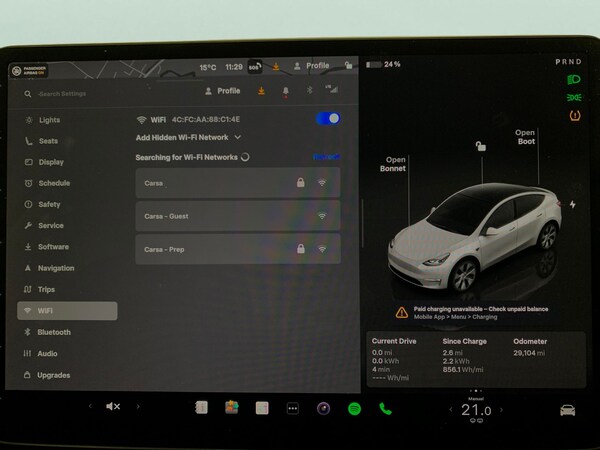Turn off the WiFi toggle switch
Image resolution: width=600 pixels, height=450 pixels.
click(x=328, y=119)
